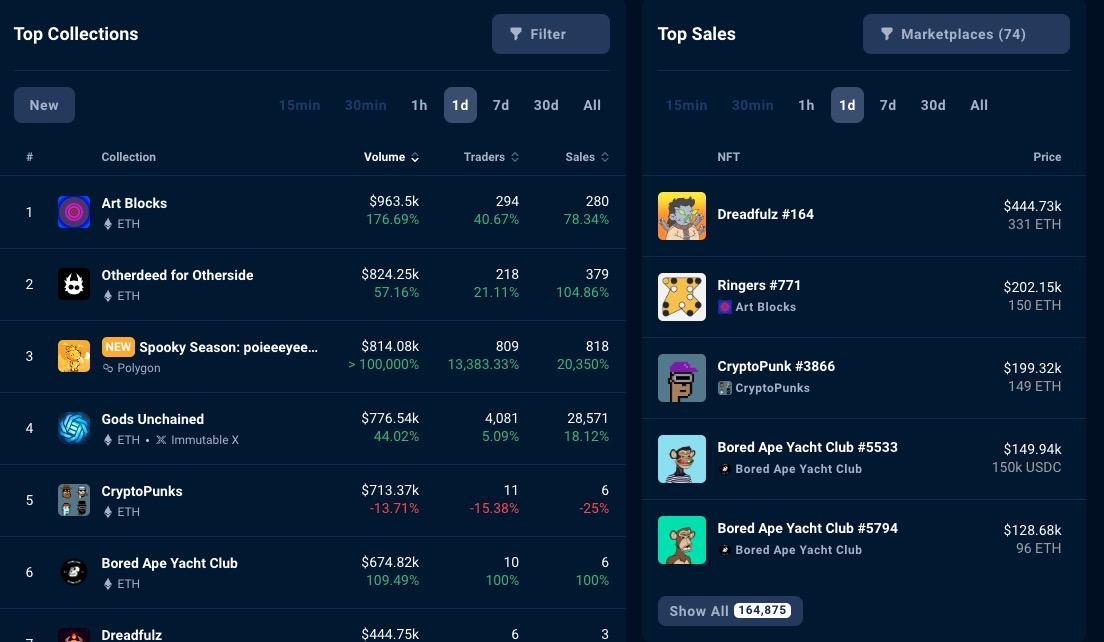Select 30min in Top Sales
The image size is (1104, 642).
click(753, 105)
